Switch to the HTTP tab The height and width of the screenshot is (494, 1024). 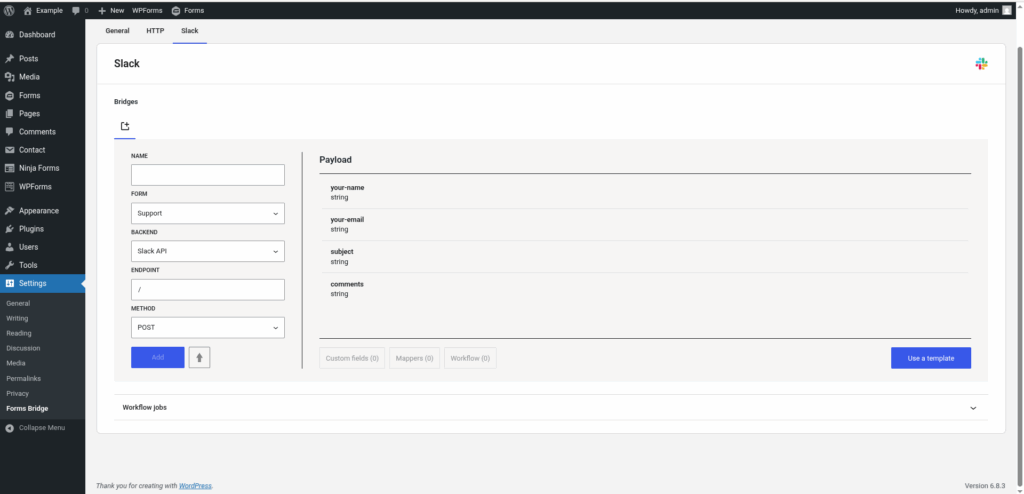pyautogui.click(x=155, y=31)
